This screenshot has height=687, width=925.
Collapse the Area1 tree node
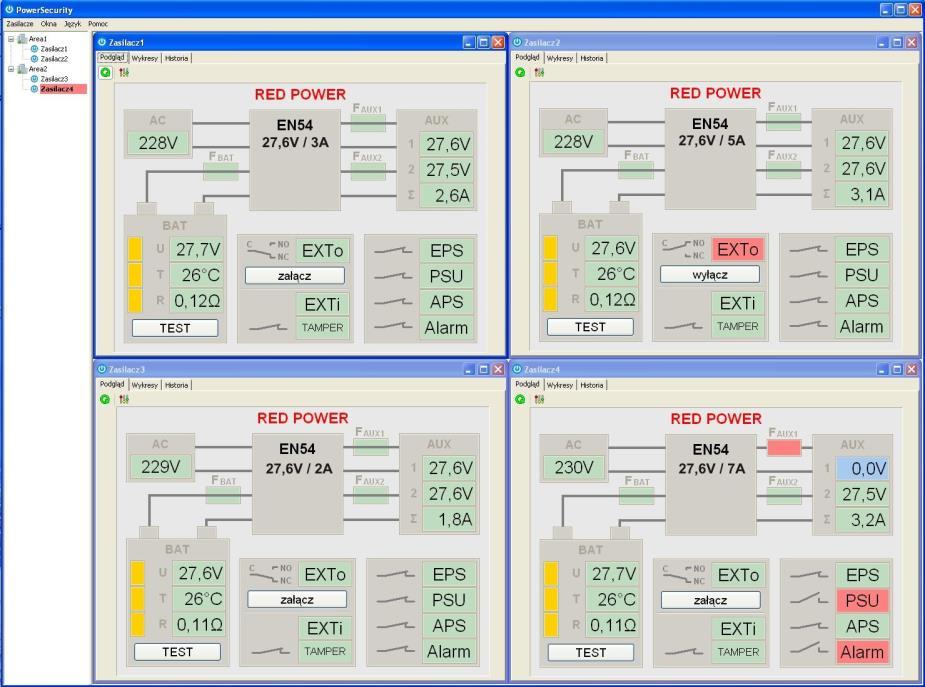tap(11, 39)
